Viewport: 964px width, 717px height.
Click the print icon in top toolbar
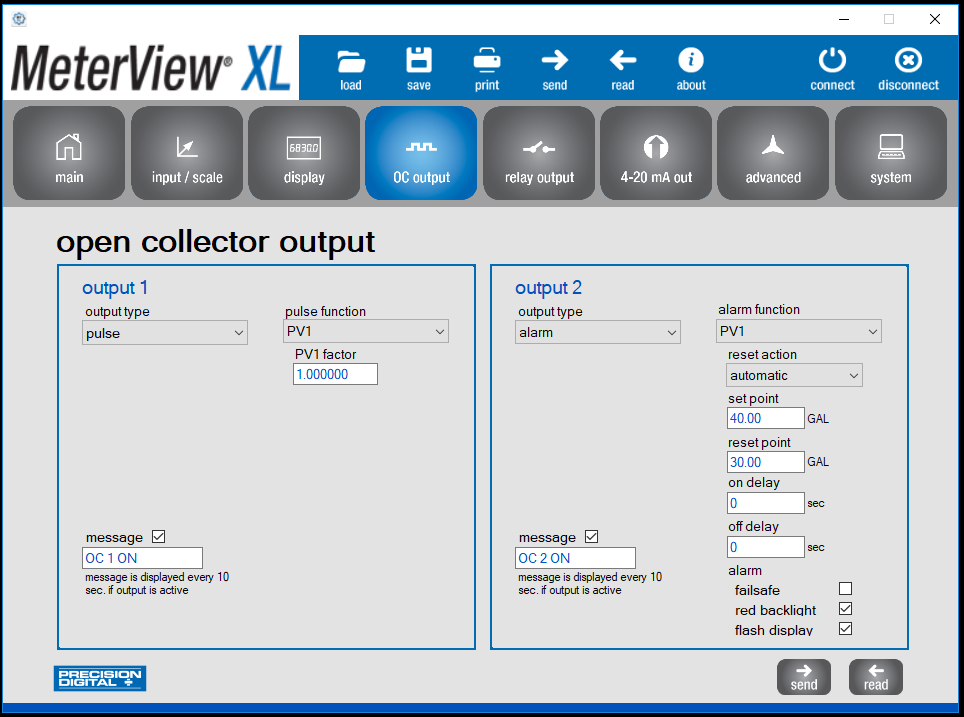[x=487, y=60]
